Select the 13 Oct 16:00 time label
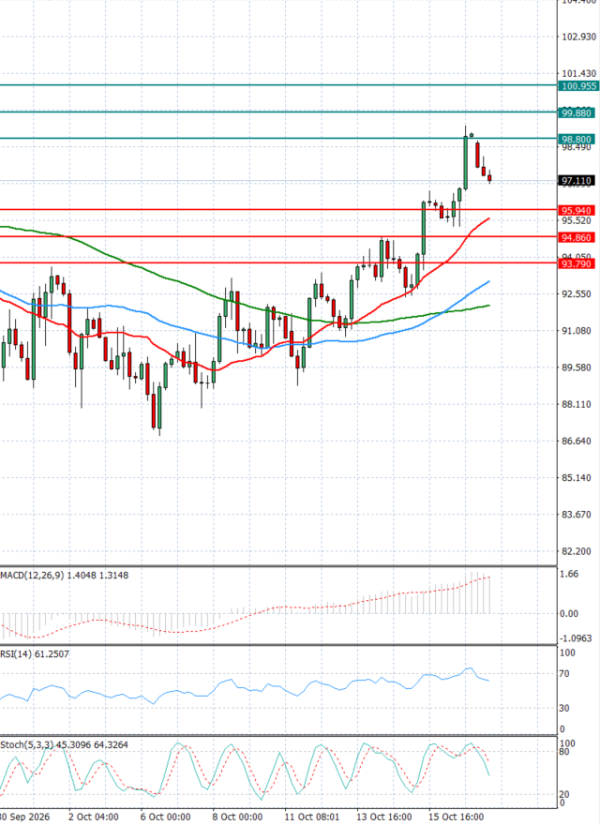 (384, 817)
